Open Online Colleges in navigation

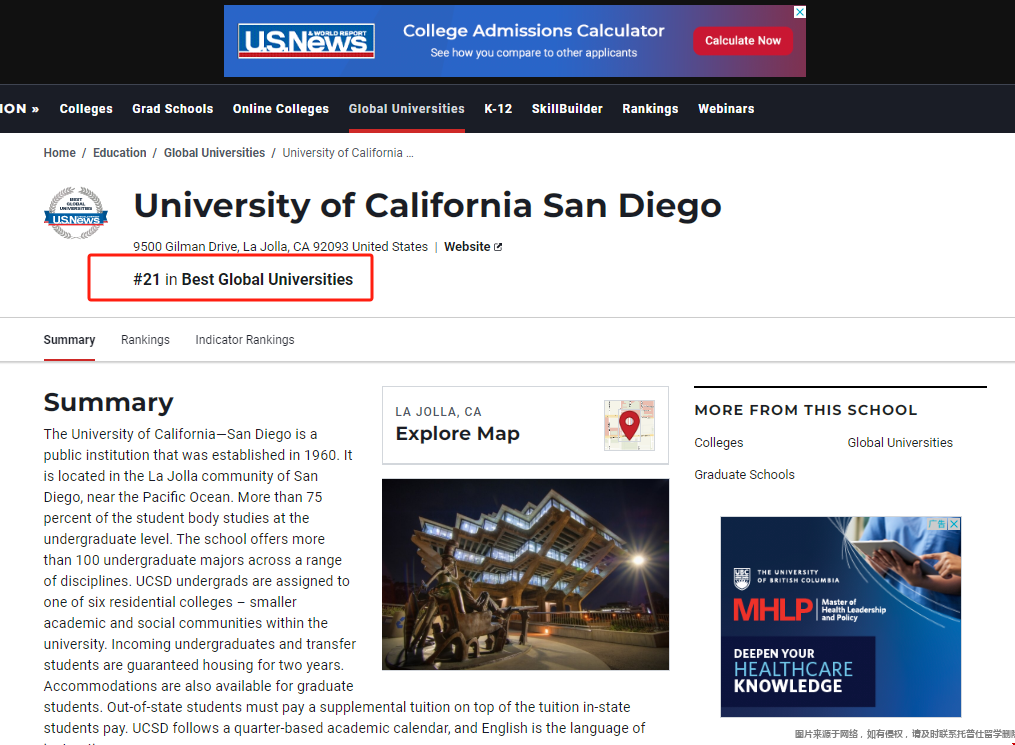(x=281, y=109)
